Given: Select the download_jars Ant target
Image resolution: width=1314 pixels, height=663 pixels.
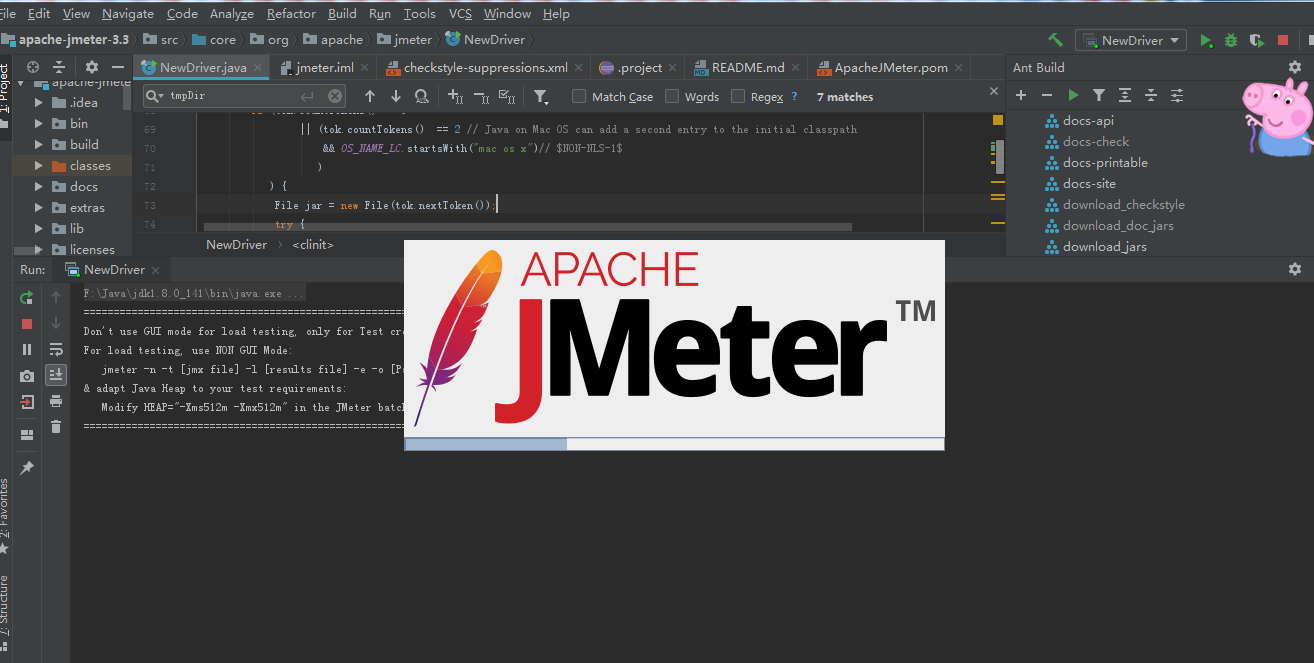Looking at the screenshot, I should pyautogui.click(x=1105, y=246).
